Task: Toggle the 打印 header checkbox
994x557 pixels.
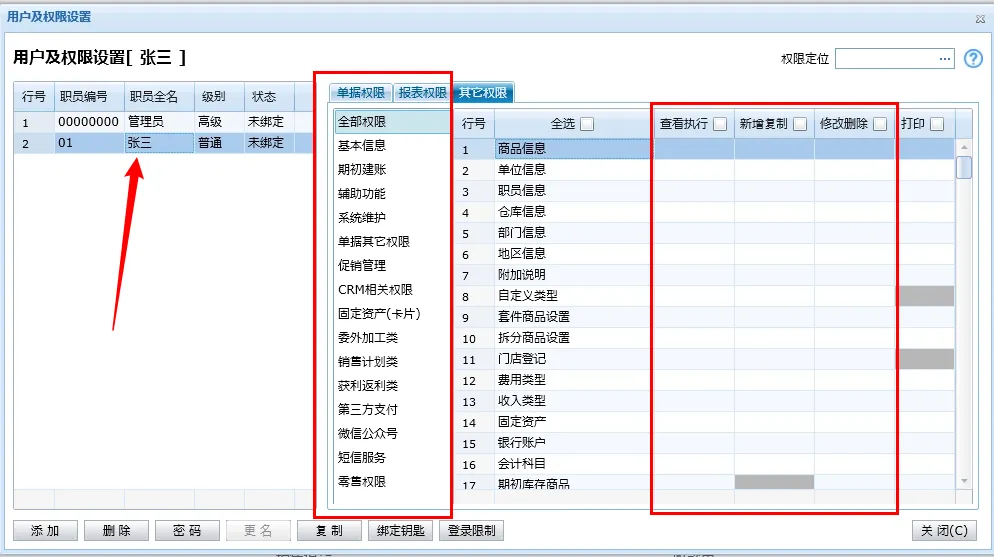Action: click(x=937, y=124)
